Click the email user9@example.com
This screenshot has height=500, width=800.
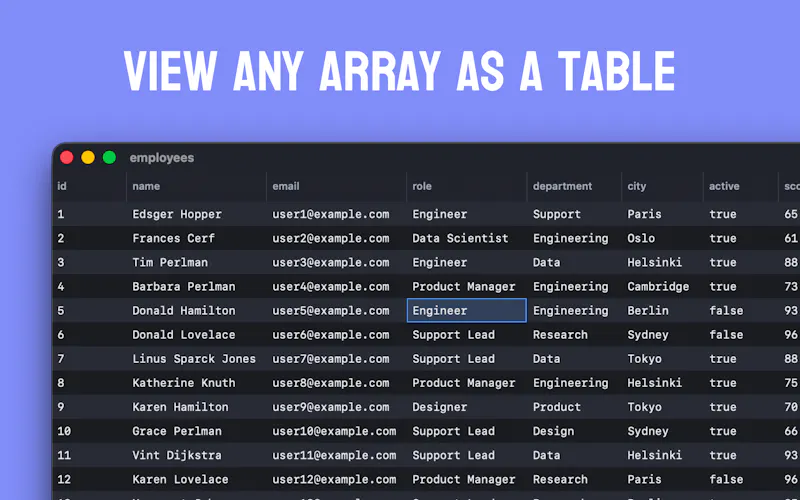coord(331,407)
